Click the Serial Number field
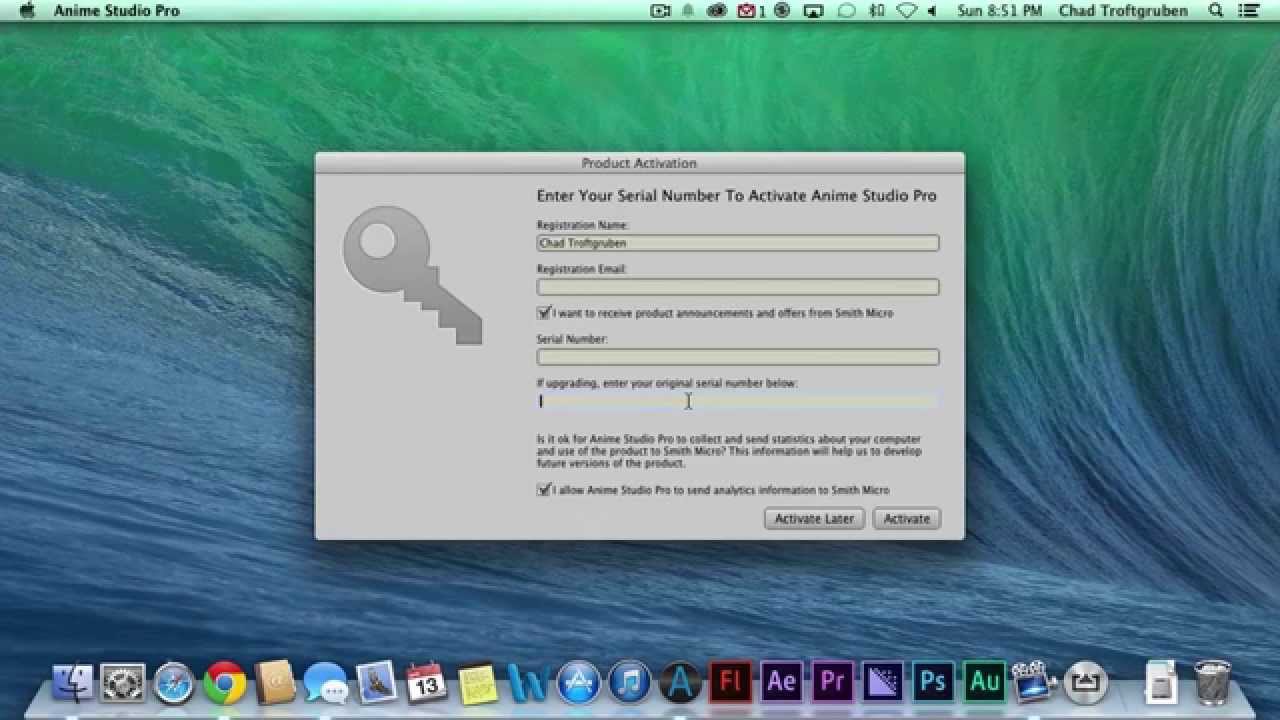This screenshot has height=720, width=1280. (738, 357)
